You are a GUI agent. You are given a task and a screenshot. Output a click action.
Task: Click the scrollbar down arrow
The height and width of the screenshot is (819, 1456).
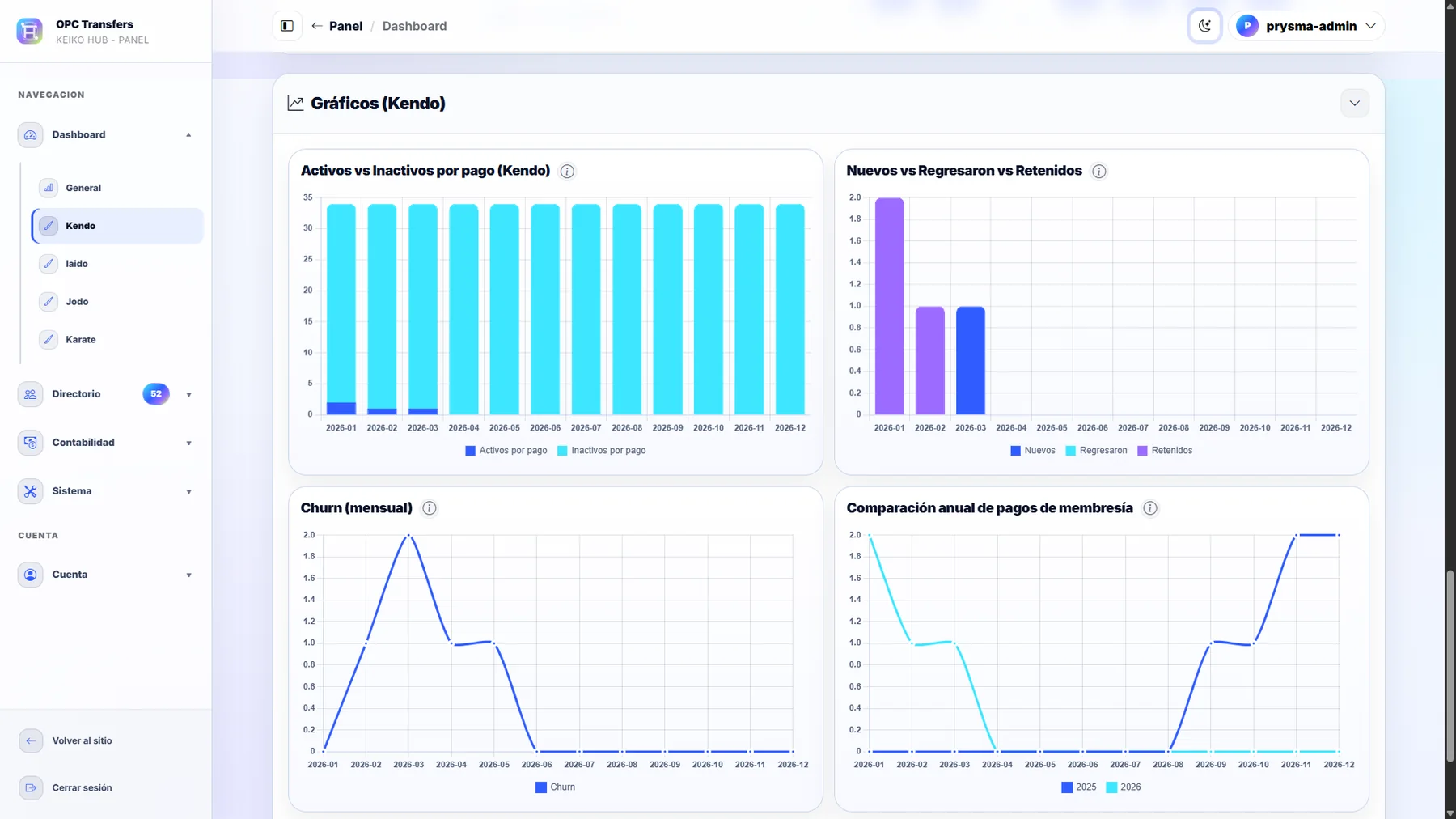click(1450, 813)
